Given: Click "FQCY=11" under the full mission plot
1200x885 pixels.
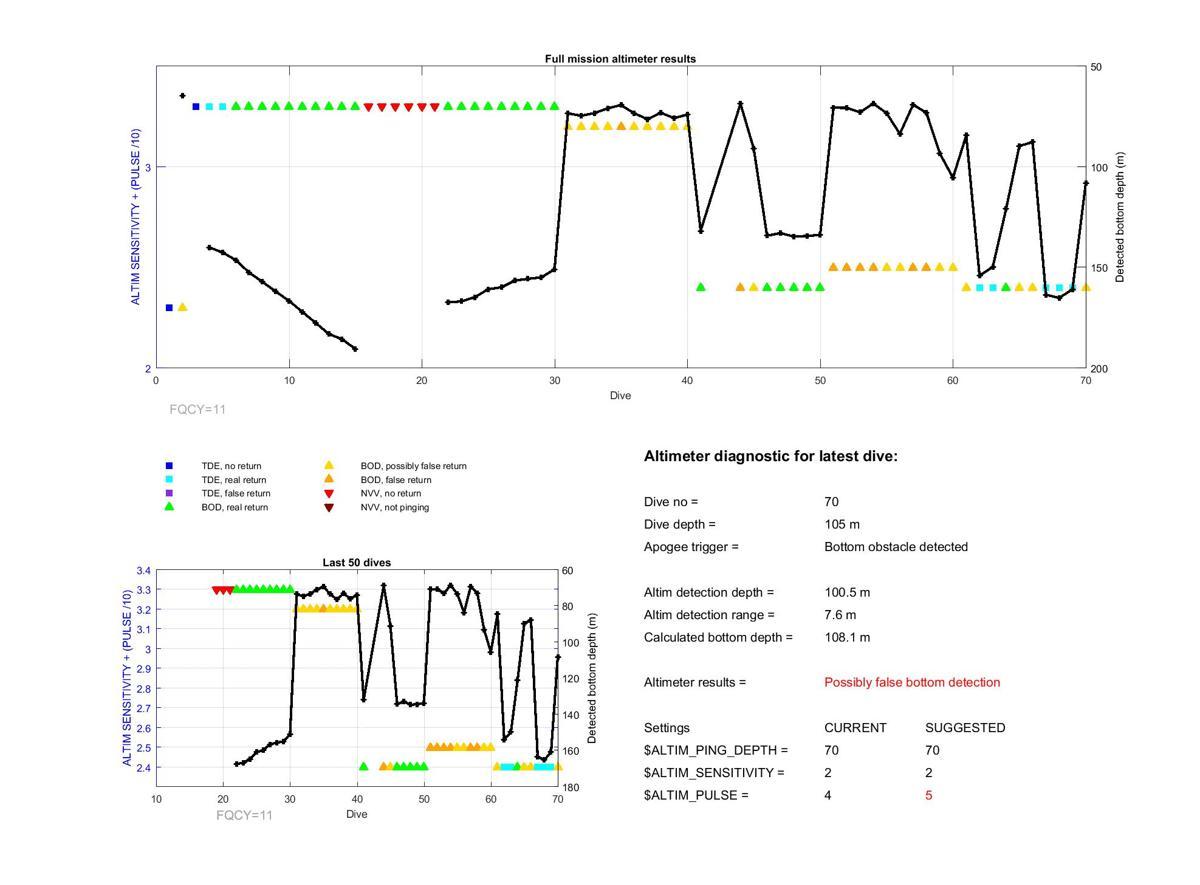Looking at the screenshot, I should (198, 409).
